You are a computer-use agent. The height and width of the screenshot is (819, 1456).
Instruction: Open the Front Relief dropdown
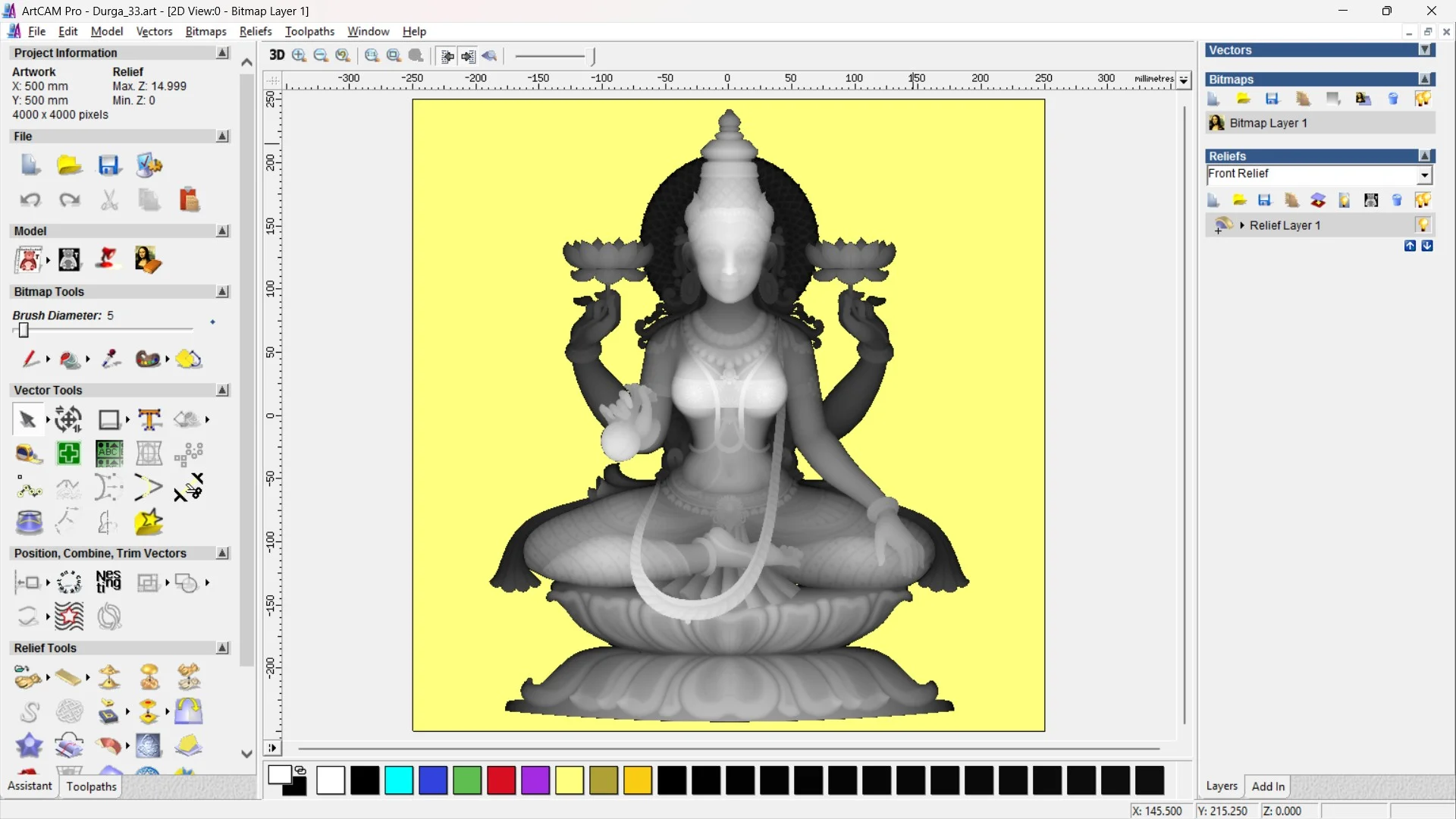tap(1425, 175)
